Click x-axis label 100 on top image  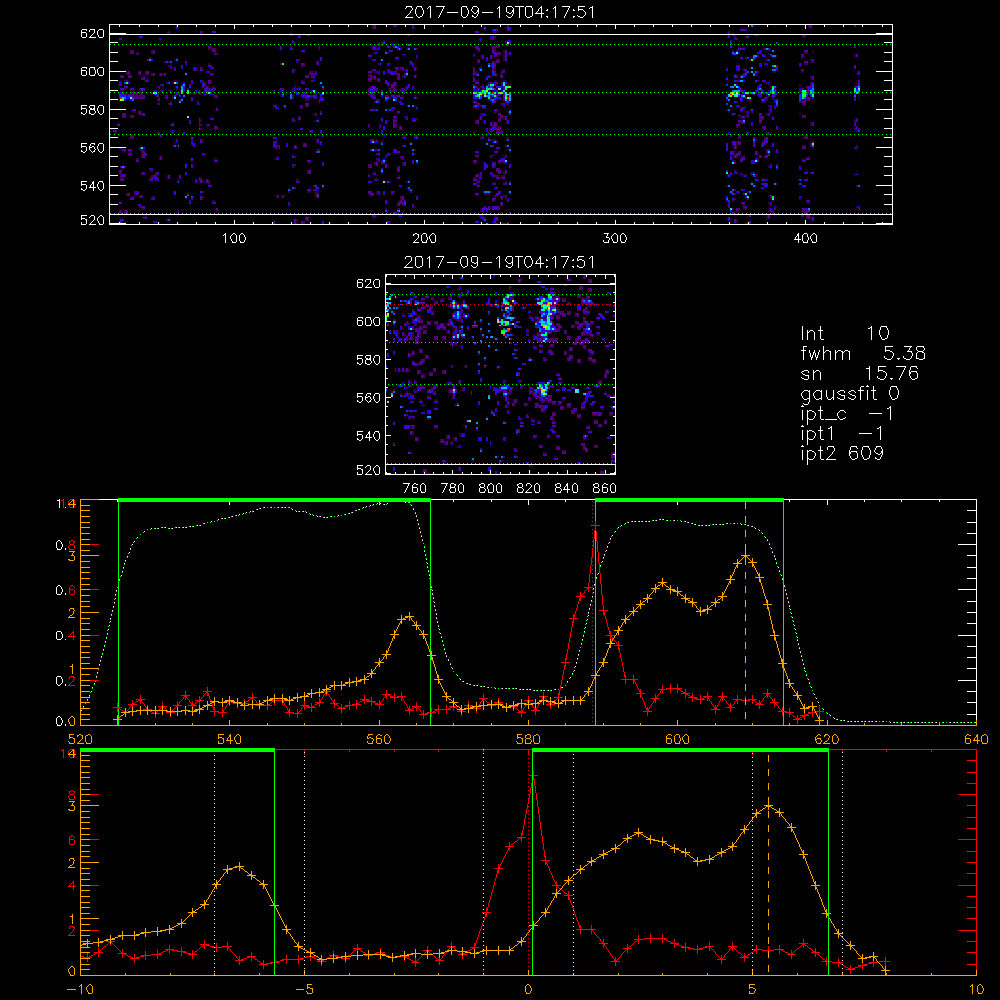[x=233, y=239]
